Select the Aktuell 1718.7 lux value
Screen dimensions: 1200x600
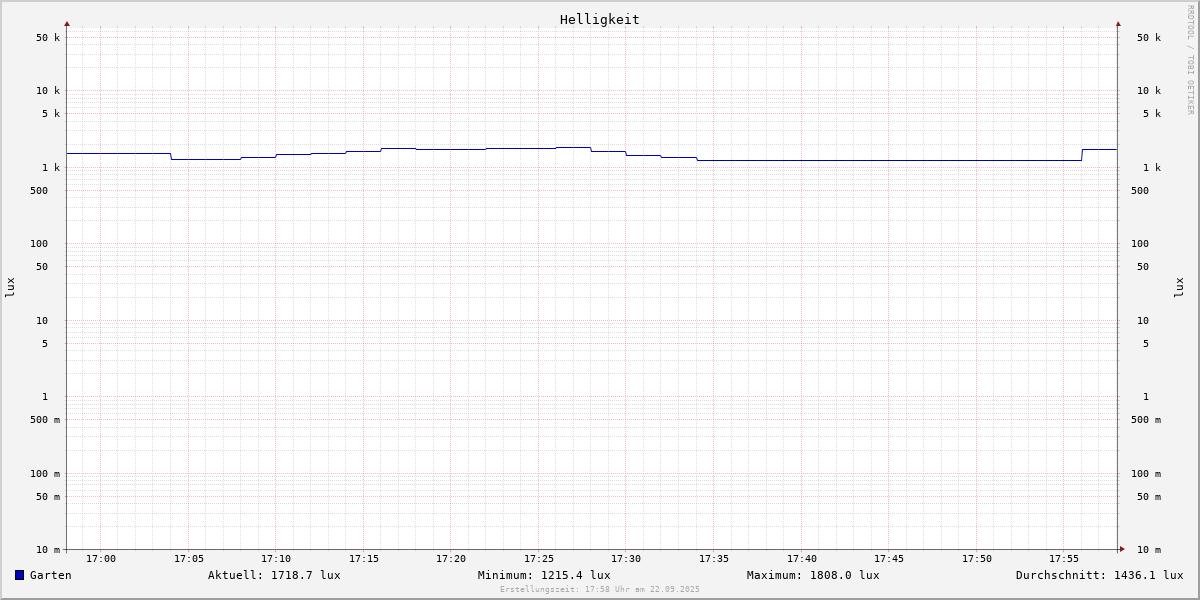tap(274, 575)
